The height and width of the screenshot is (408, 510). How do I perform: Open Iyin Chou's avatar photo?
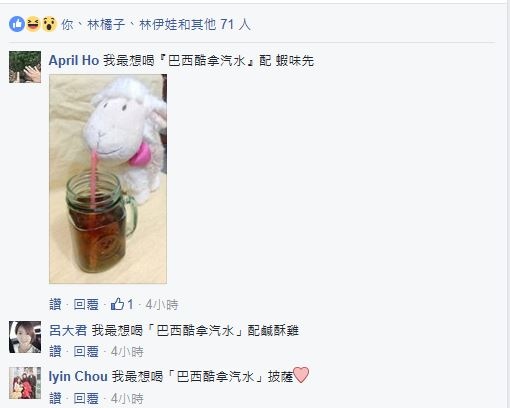pos(25,383)
